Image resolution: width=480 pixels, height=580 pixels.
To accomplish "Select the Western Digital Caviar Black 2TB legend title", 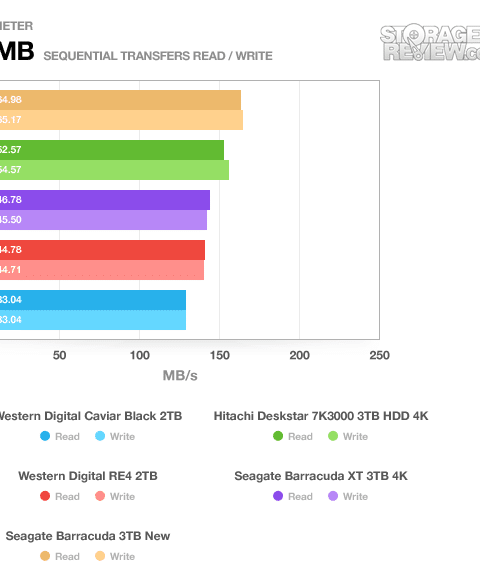I will pos(90,416).
